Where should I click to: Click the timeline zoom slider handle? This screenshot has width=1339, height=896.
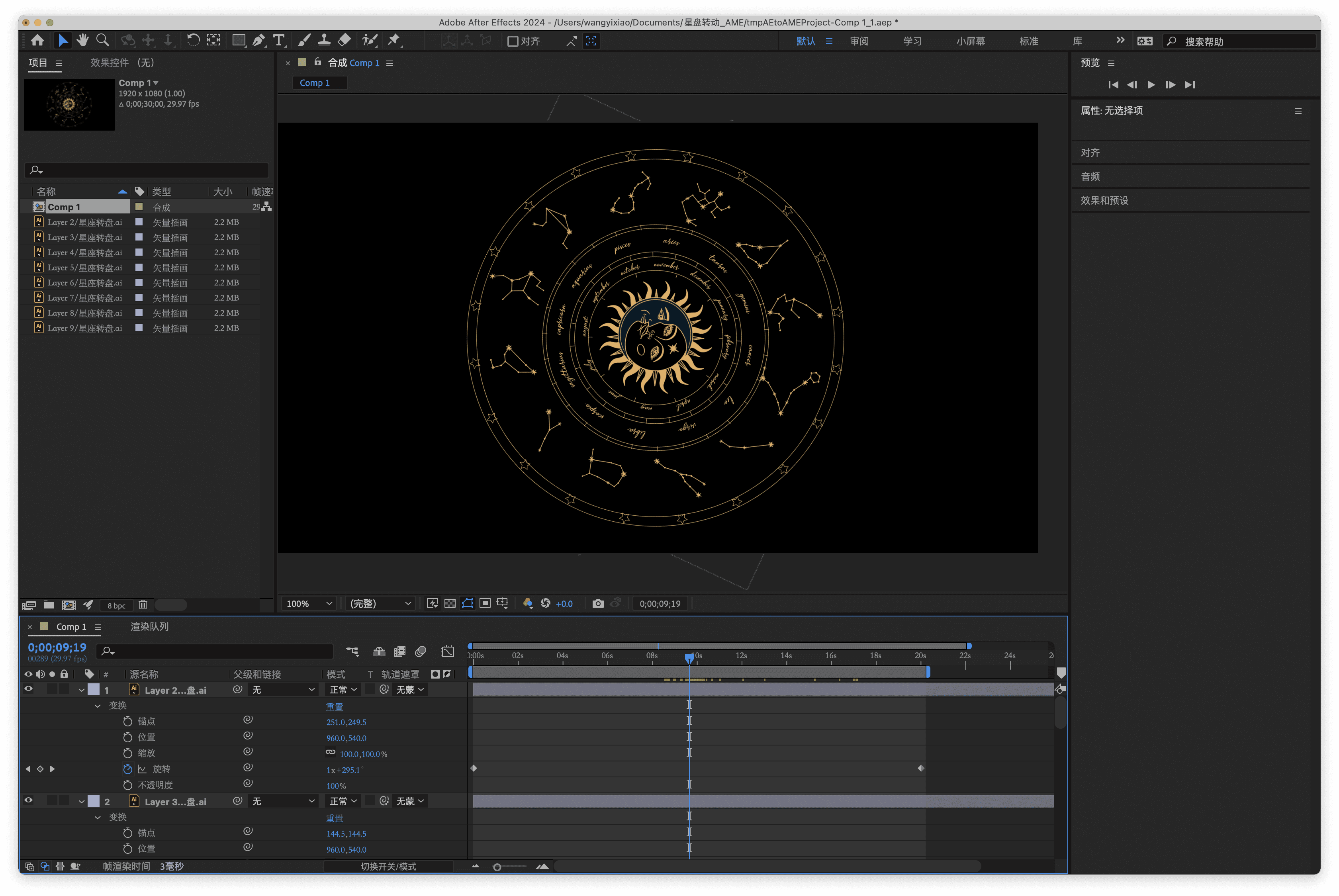497,867
